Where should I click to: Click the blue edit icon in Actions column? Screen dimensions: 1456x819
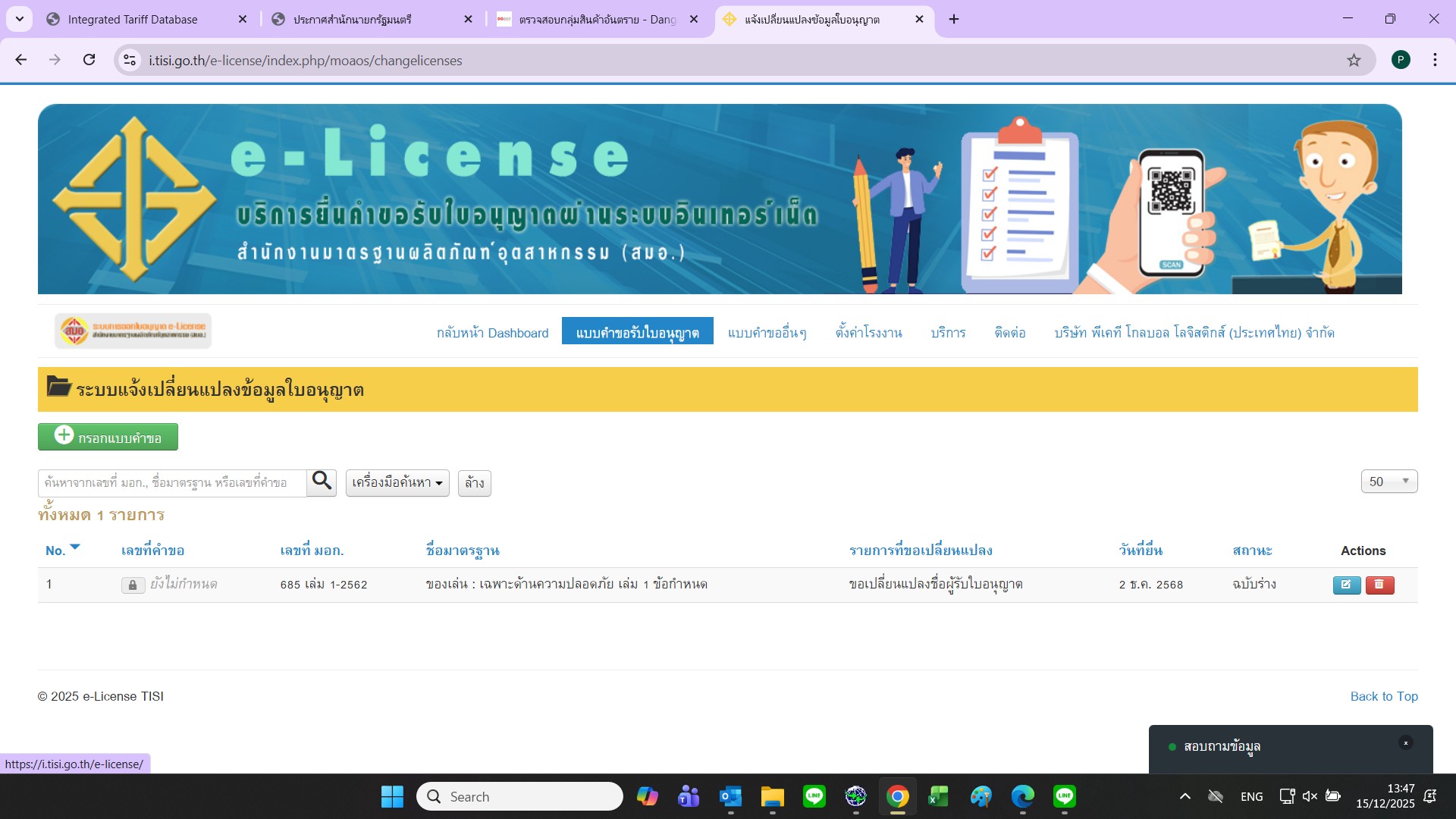coord(1346,585)
